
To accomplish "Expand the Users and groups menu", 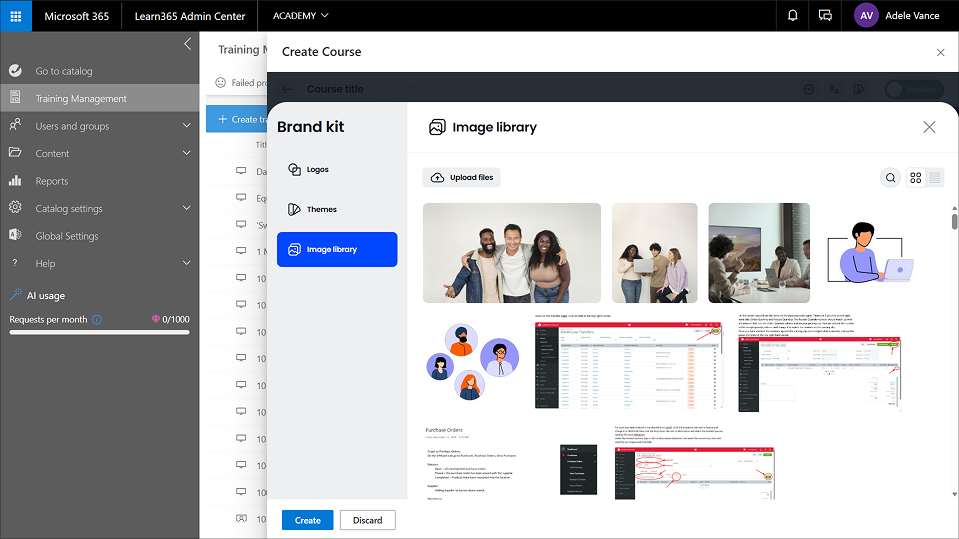I will 186,126.
